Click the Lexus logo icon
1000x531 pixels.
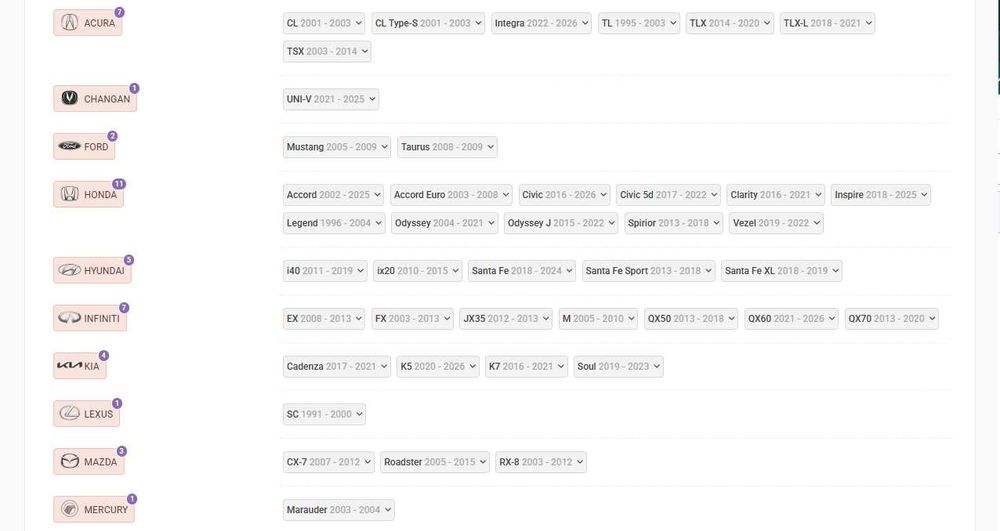(70, 413)
